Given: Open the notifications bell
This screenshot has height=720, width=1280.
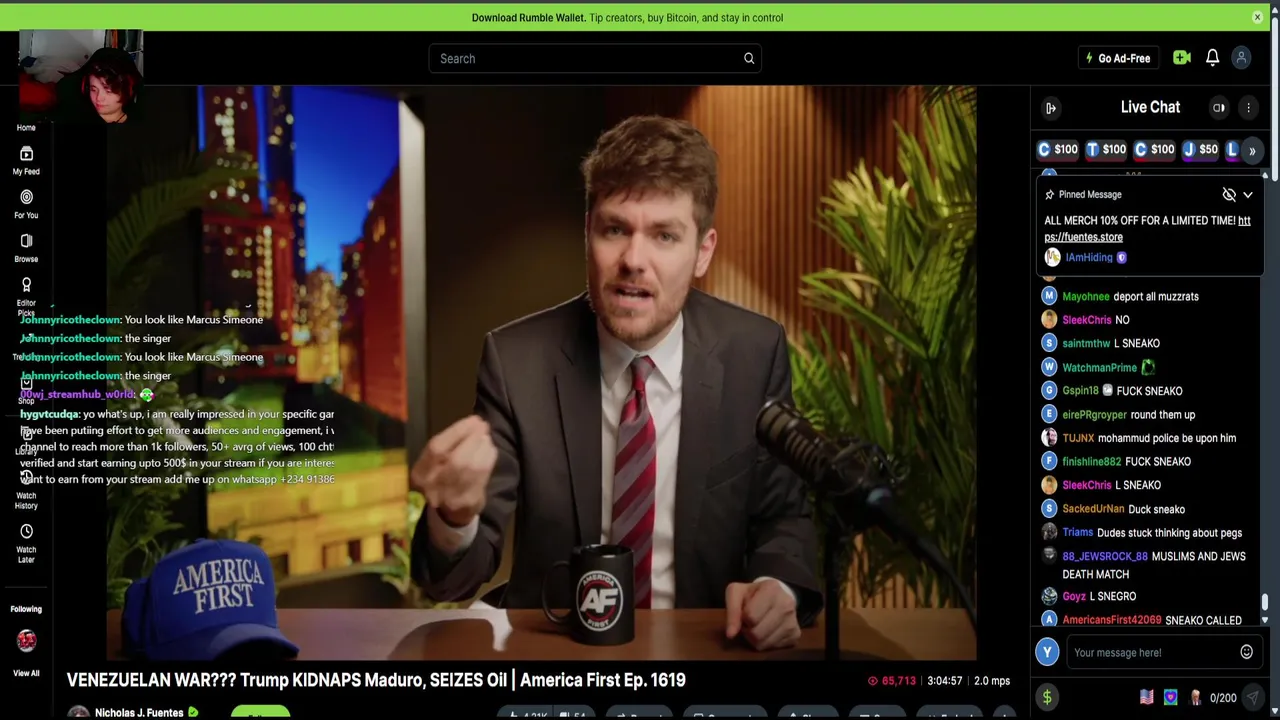Looking at the screenshot, I should pos(1212,58).
